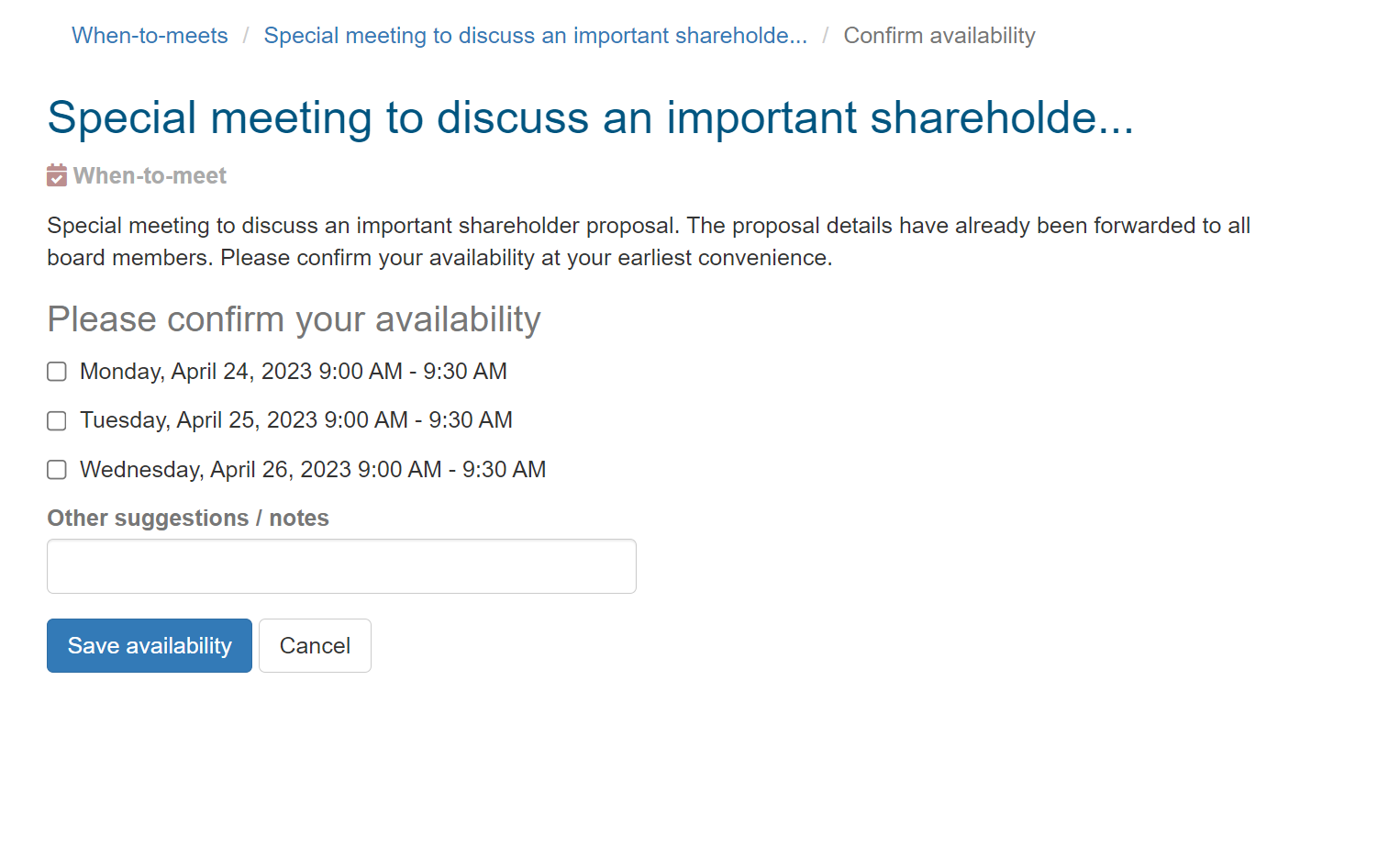This screenshot has height=848, width=1400.
Task: Click the calendar check icon beside When-to-meet
Action: 57,175
